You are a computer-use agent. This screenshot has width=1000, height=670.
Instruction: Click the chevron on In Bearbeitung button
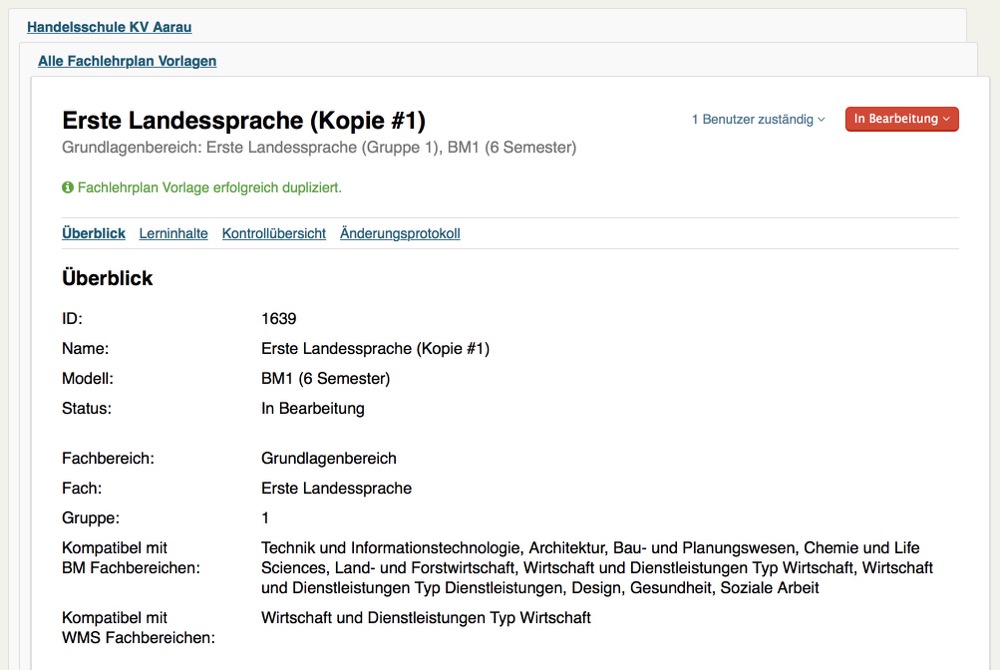pyautogui.click(x=946, y=119)
